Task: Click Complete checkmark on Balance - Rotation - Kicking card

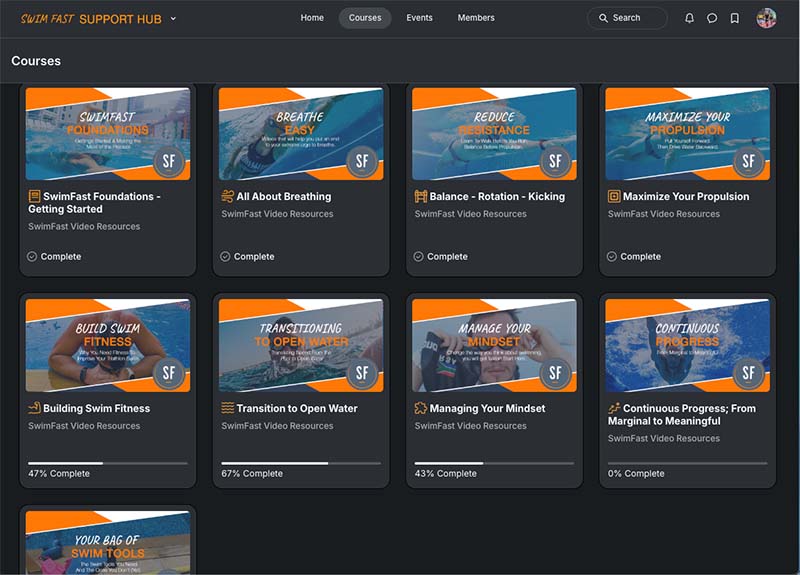Action: pos(418,256)
